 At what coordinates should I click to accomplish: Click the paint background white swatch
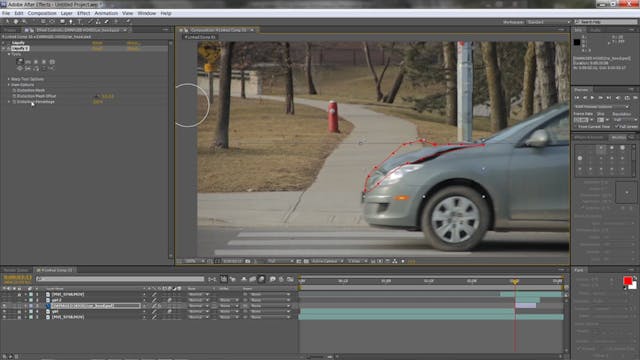click(633, 286)
